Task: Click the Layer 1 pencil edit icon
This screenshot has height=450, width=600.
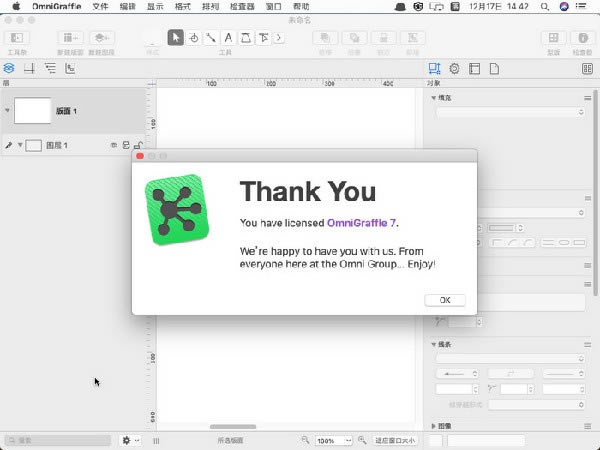Action: point(8,145)
